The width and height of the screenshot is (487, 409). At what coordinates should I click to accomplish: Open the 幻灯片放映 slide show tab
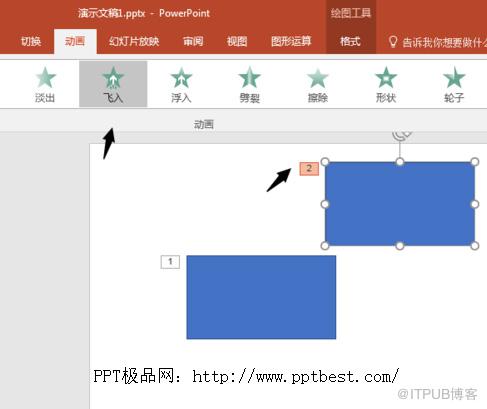[x=134, y=41]
